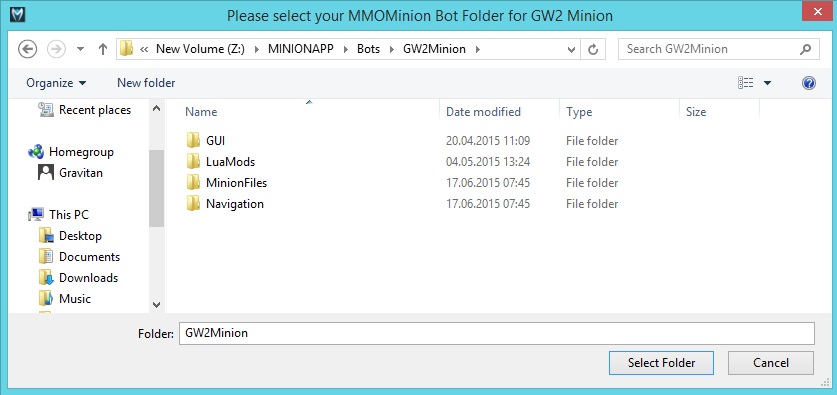Select the GUI folder icon
Screen dimensions: 837x395
(x=193, y=141)
